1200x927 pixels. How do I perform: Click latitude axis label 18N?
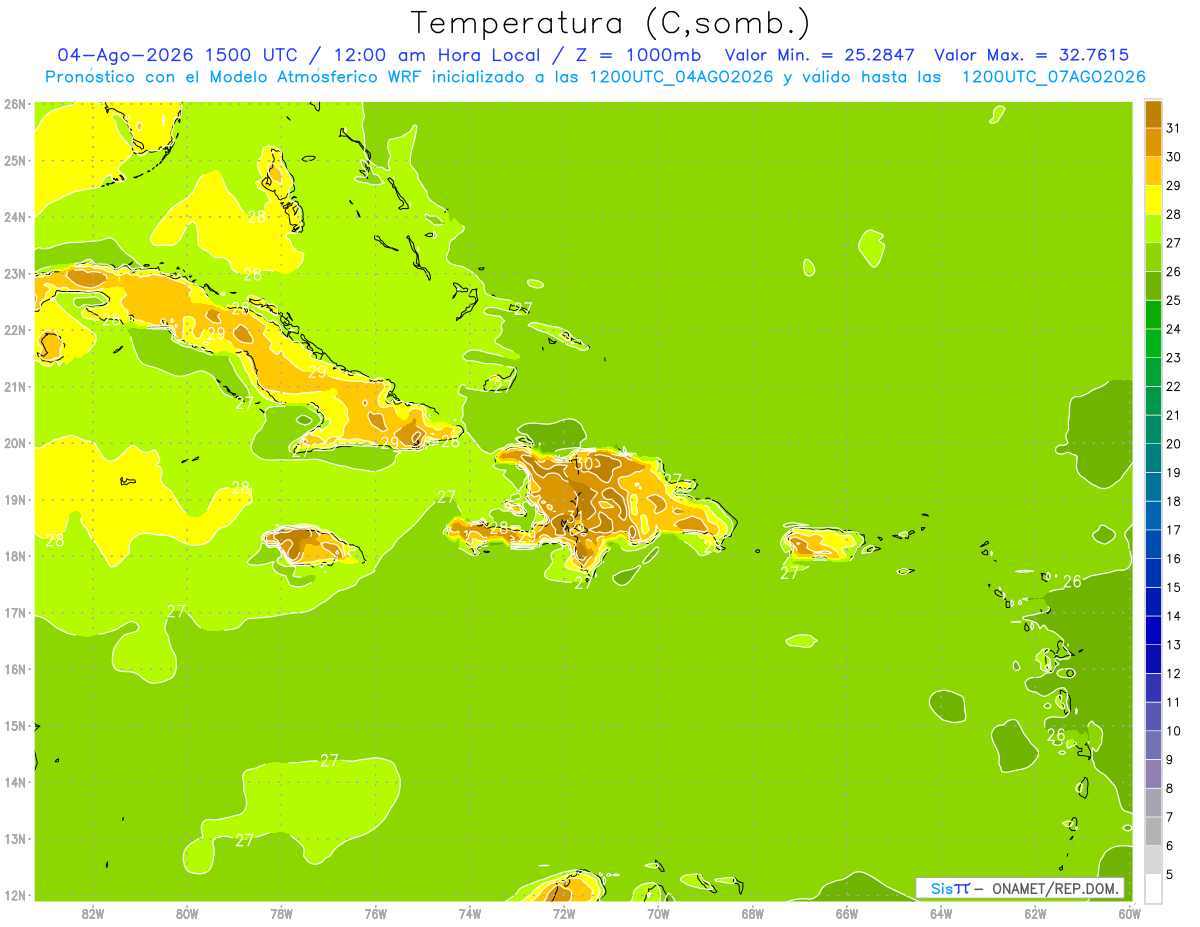coord(14,556)
